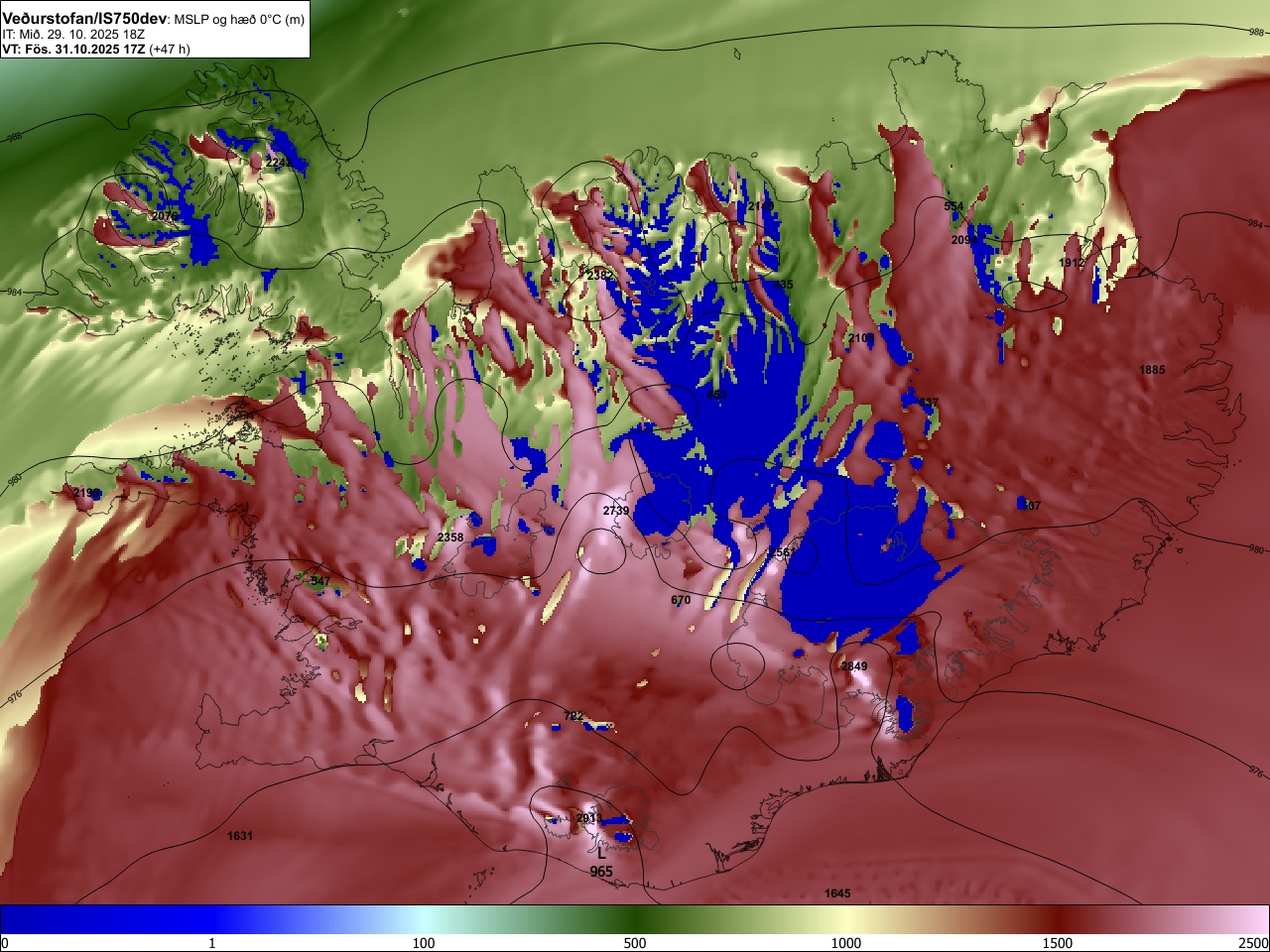Image resolution: width=1270 pixels, height=952 pixels.
Task: Click the '(+47 h)' forecast offset text
Action: [x=170, y=49]
